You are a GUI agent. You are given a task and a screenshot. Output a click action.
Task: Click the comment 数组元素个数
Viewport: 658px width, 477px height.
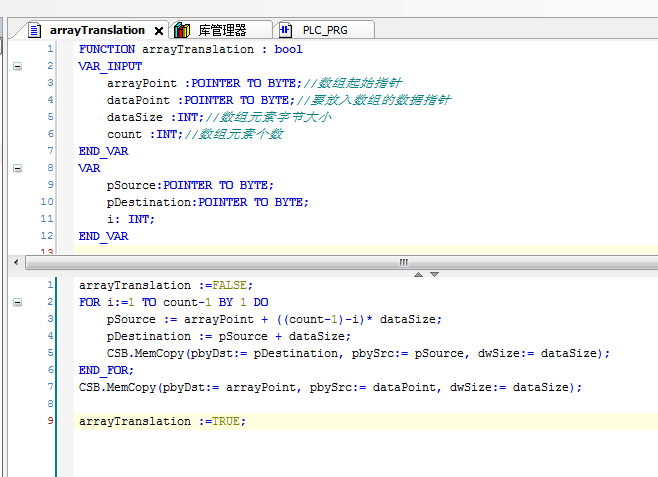point(234,134)
